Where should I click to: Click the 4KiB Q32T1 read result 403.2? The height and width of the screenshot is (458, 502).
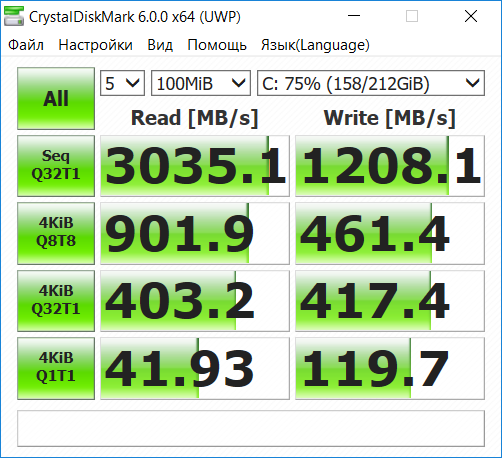195,301
